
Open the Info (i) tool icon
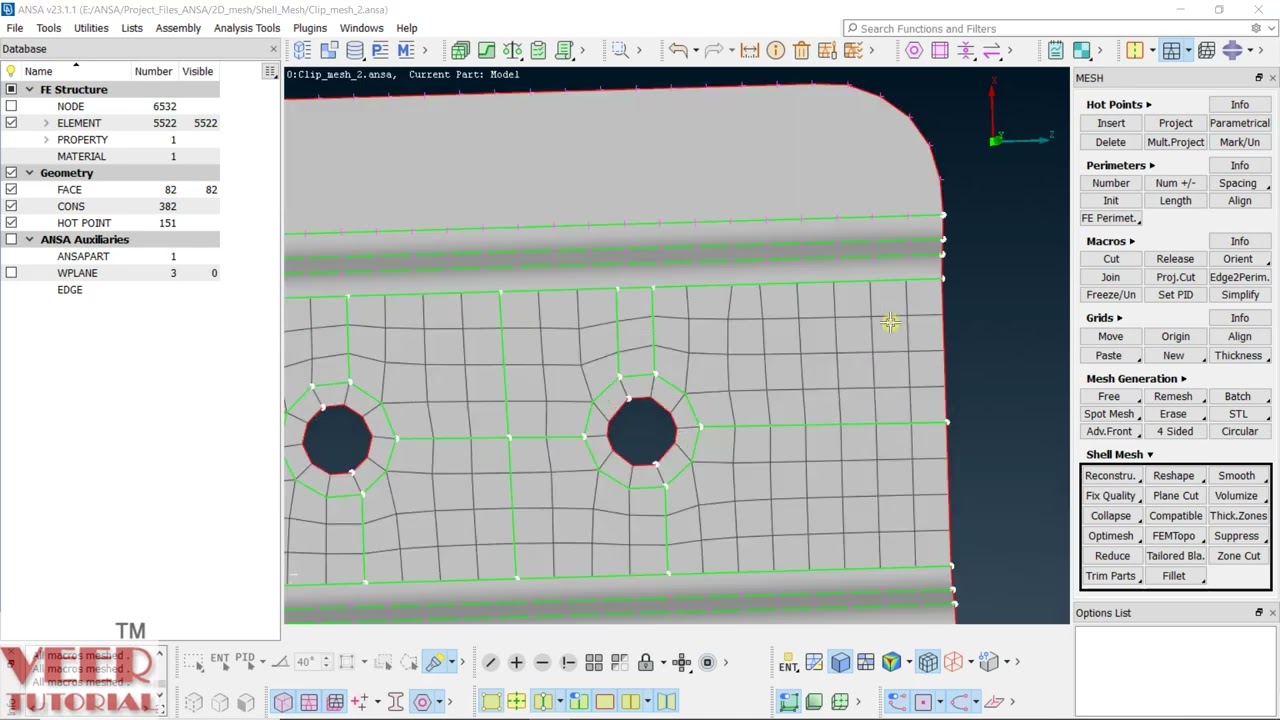click(775, 50)
